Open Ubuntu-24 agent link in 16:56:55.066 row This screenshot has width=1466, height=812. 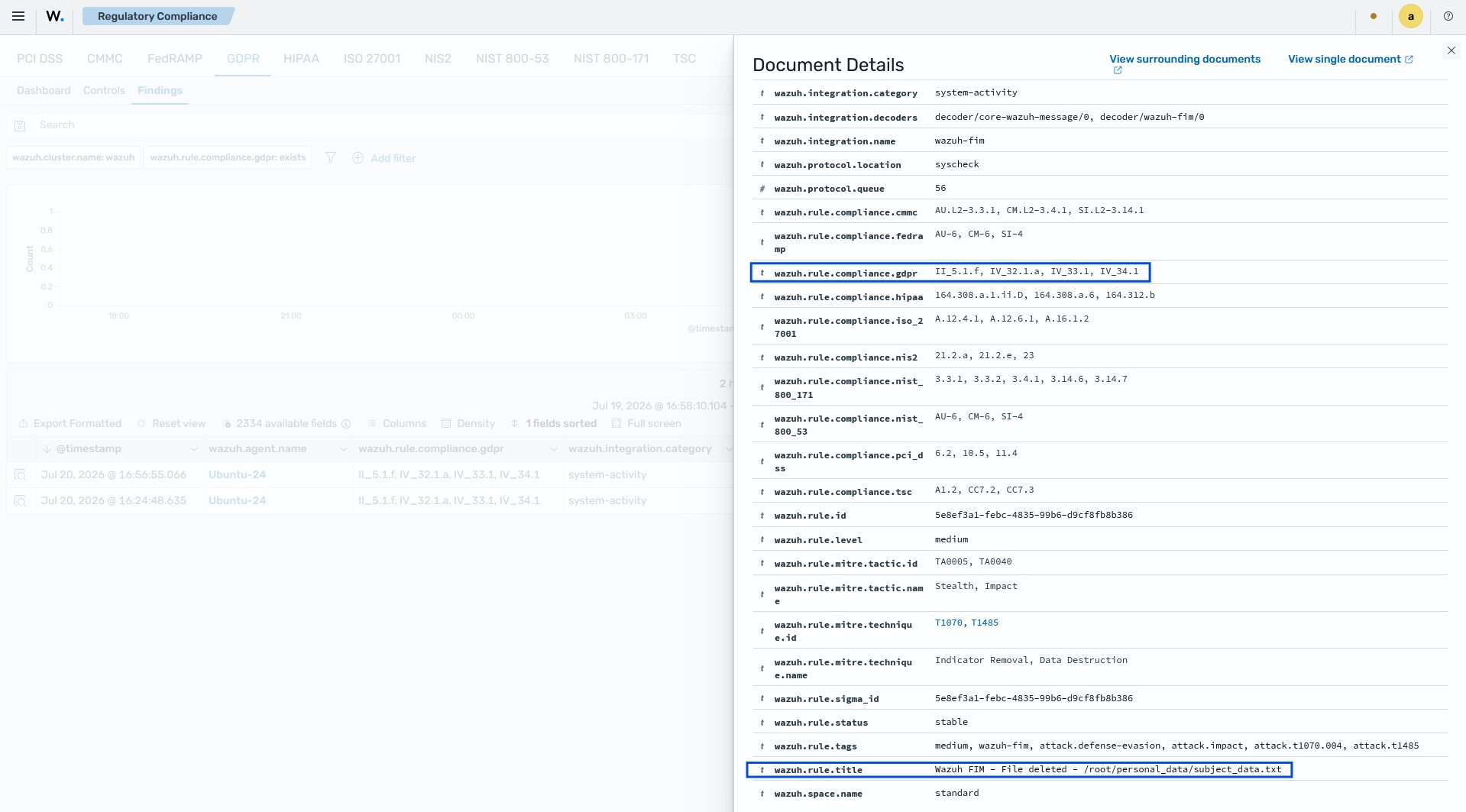click(237, 474)
